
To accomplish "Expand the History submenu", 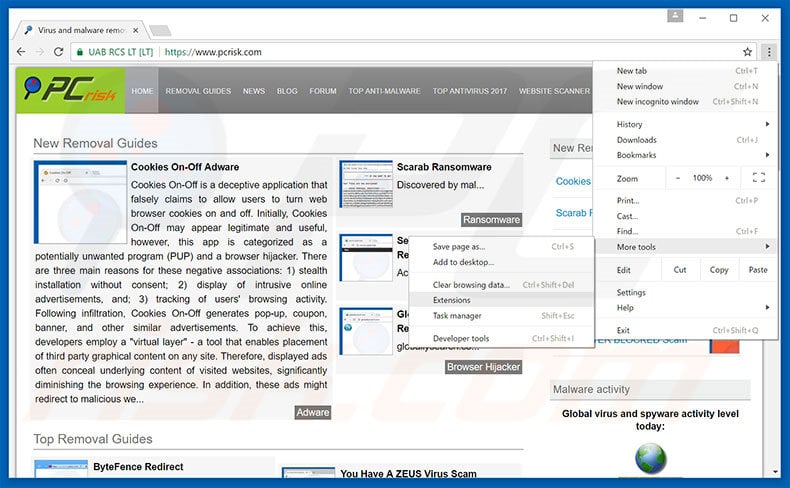I will 685,124.
